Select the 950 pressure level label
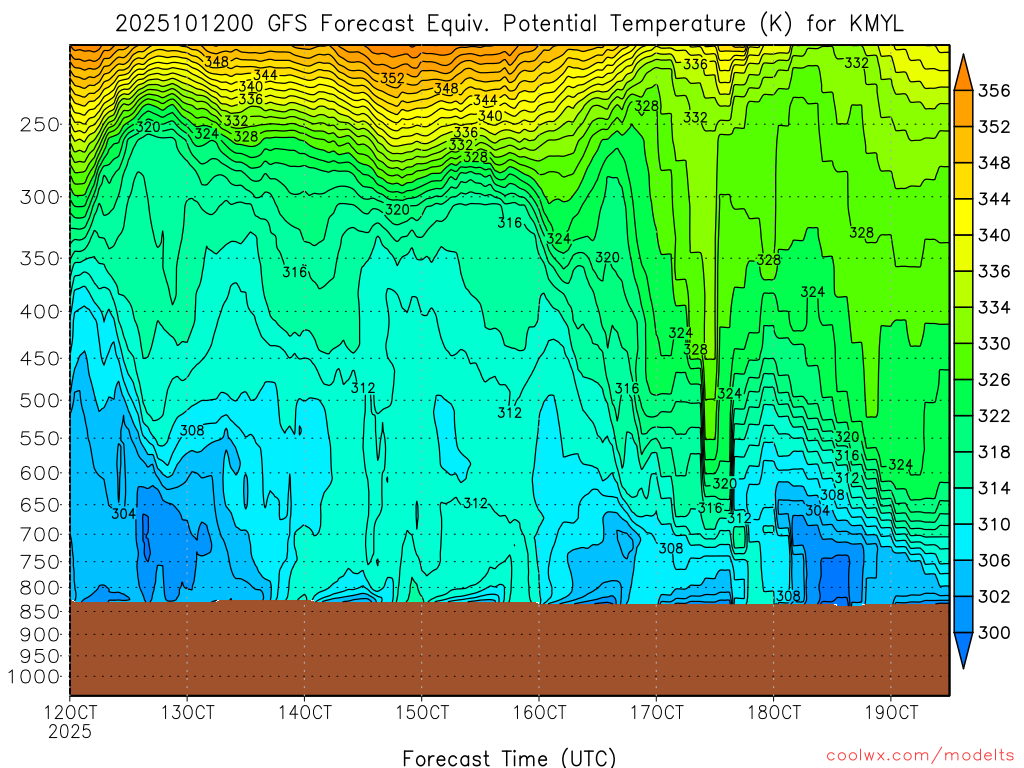 click(40, 656)
